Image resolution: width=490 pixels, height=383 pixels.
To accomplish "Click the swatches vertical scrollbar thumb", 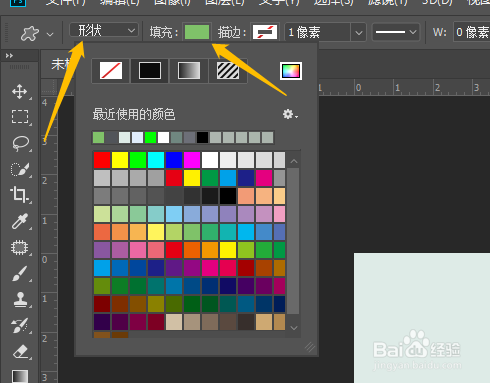I will click(293, 241).
